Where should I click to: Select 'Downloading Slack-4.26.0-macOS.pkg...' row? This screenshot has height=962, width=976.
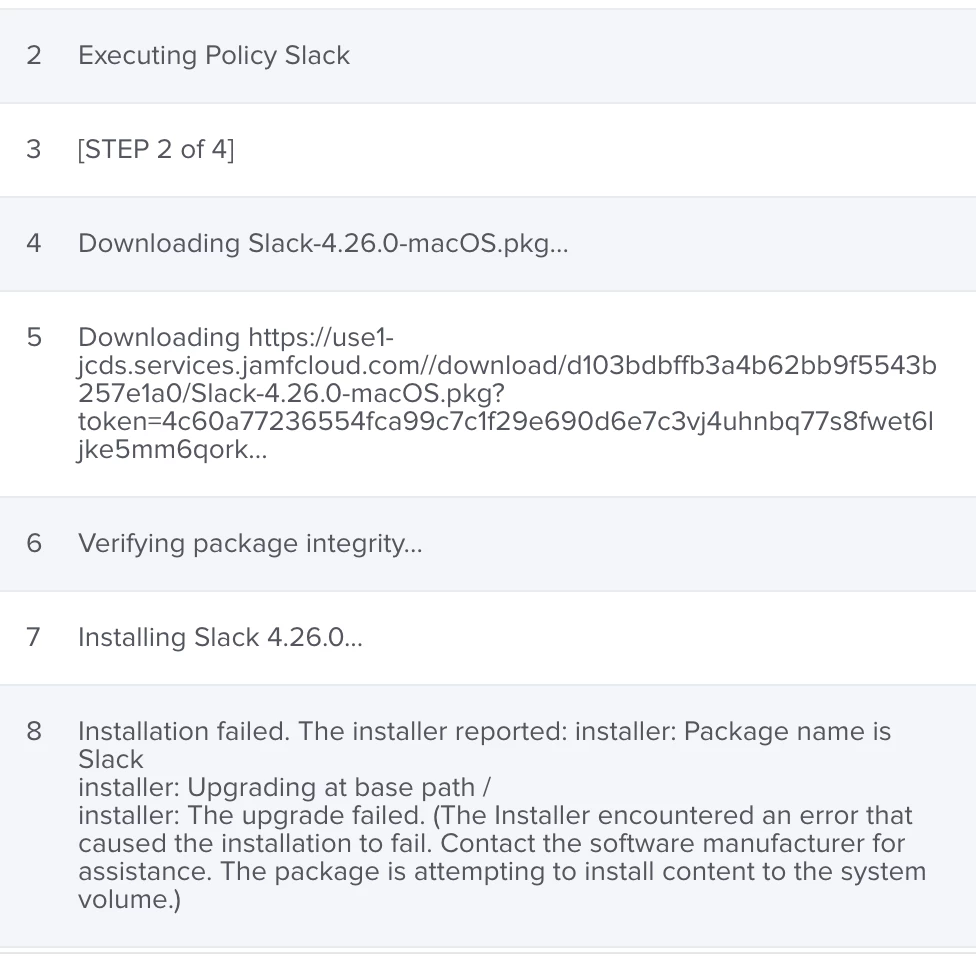click(488, 244)
